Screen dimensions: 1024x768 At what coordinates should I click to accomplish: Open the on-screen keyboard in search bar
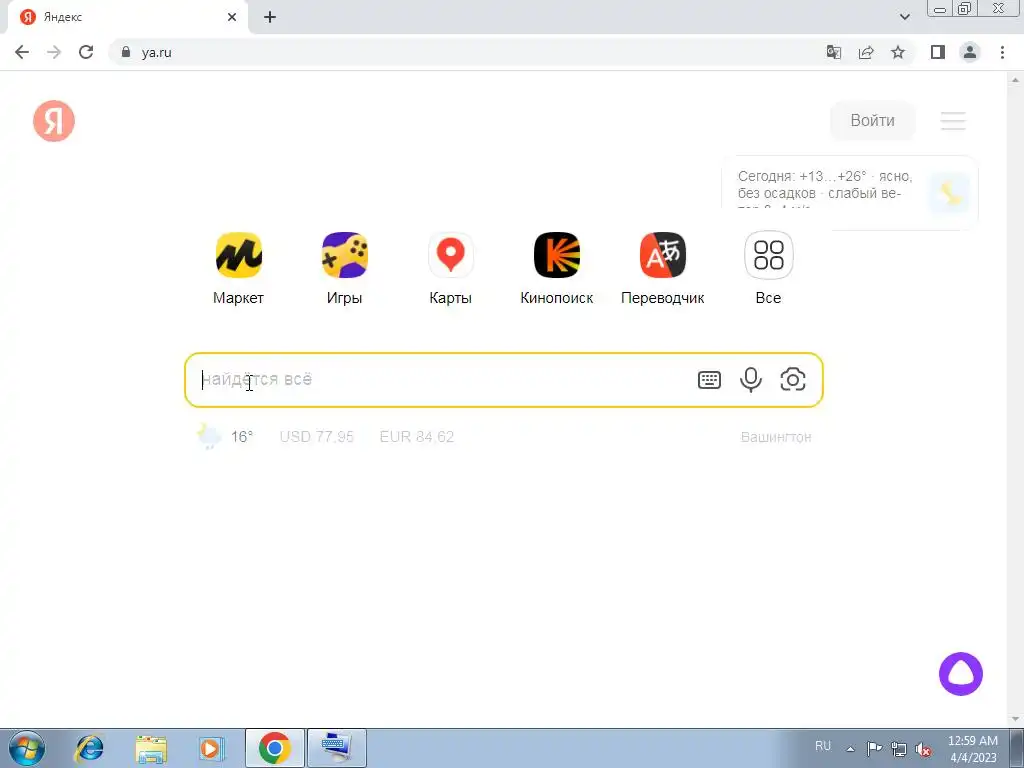(709, 379)
